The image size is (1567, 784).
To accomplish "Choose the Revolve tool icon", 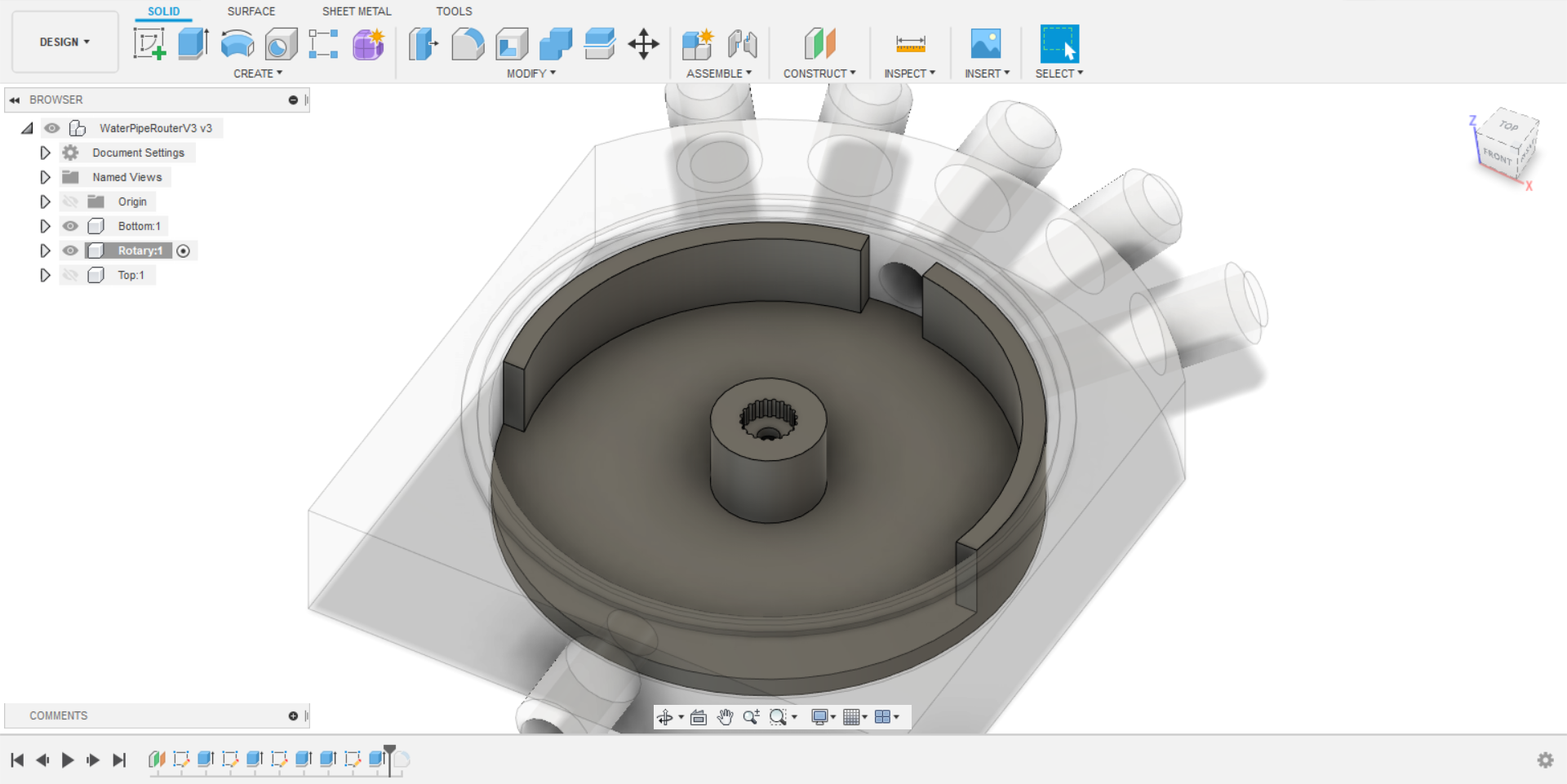I will pos(237,44).
